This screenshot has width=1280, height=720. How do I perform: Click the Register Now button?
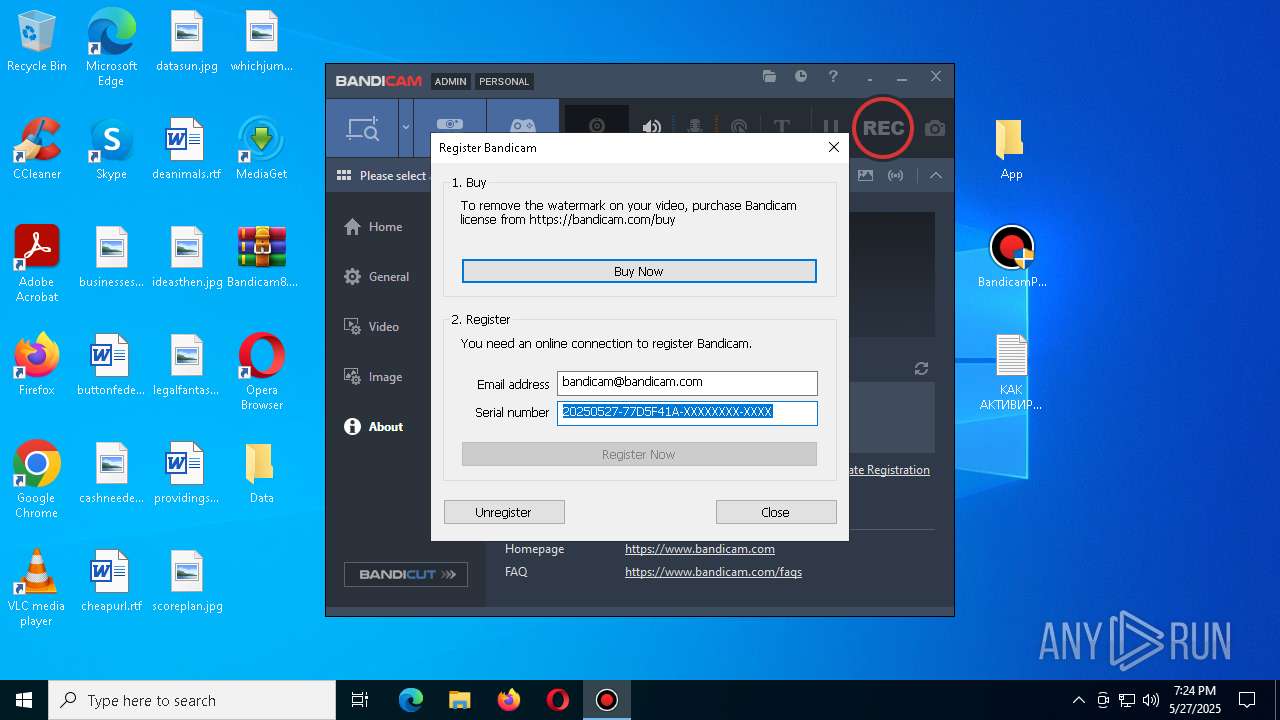coord(639,454)
